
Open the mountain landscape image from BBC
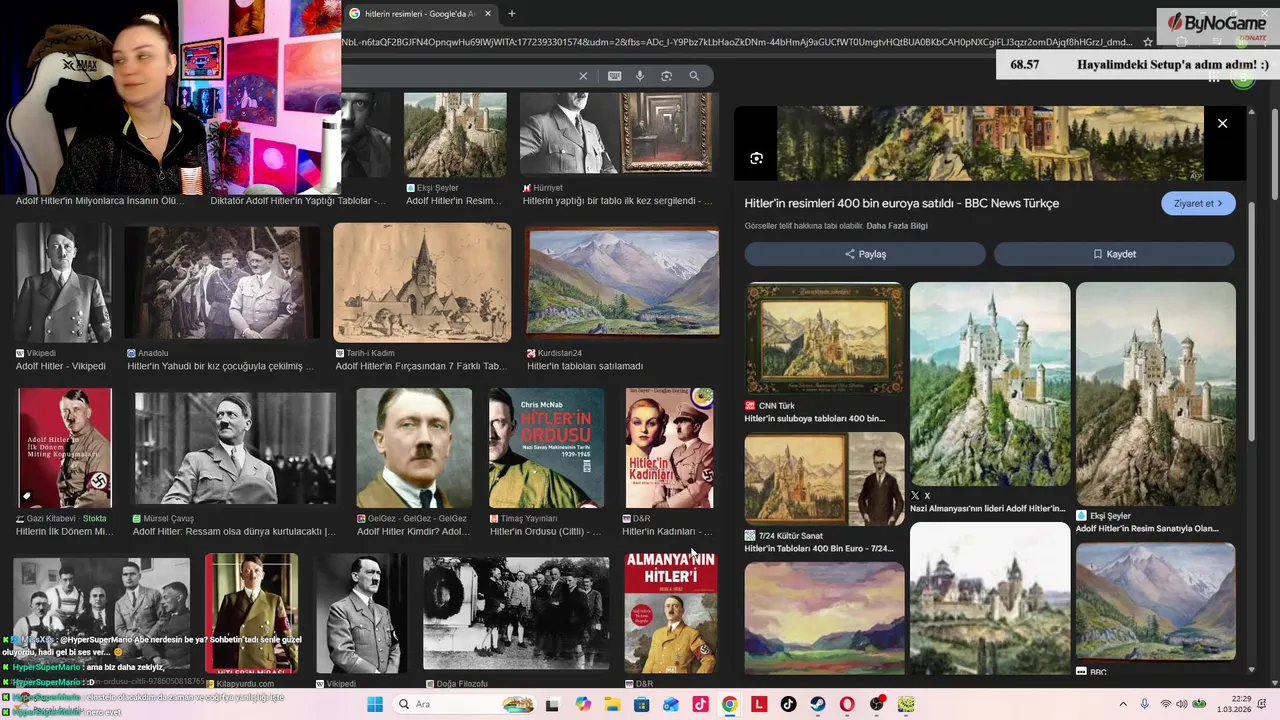(1156, 602)
